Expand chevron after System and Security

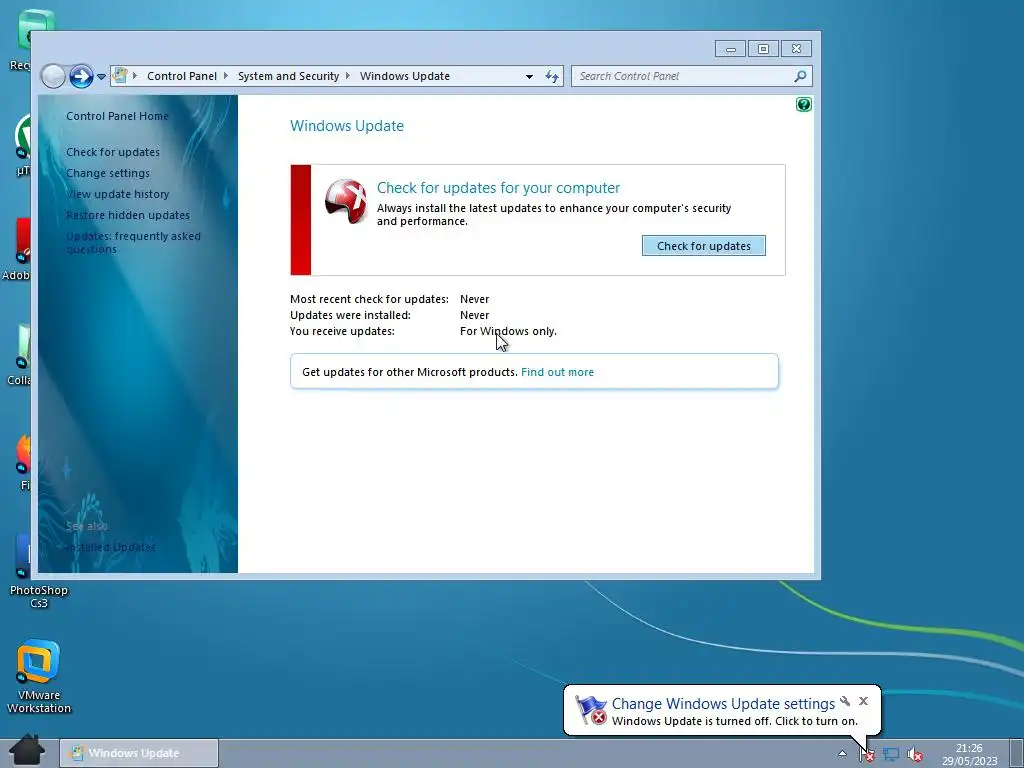(x=348, y=76)
